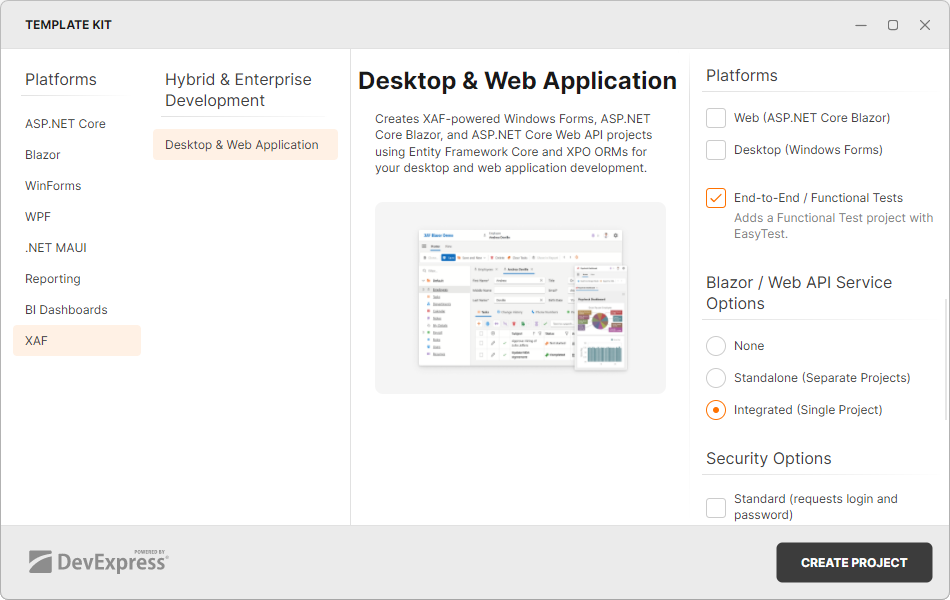Enable the Web (ASP.NET Core Blazor) platform
Viewport: 950px width, 600px height.
pyautogui.click(x=716, y=117)
